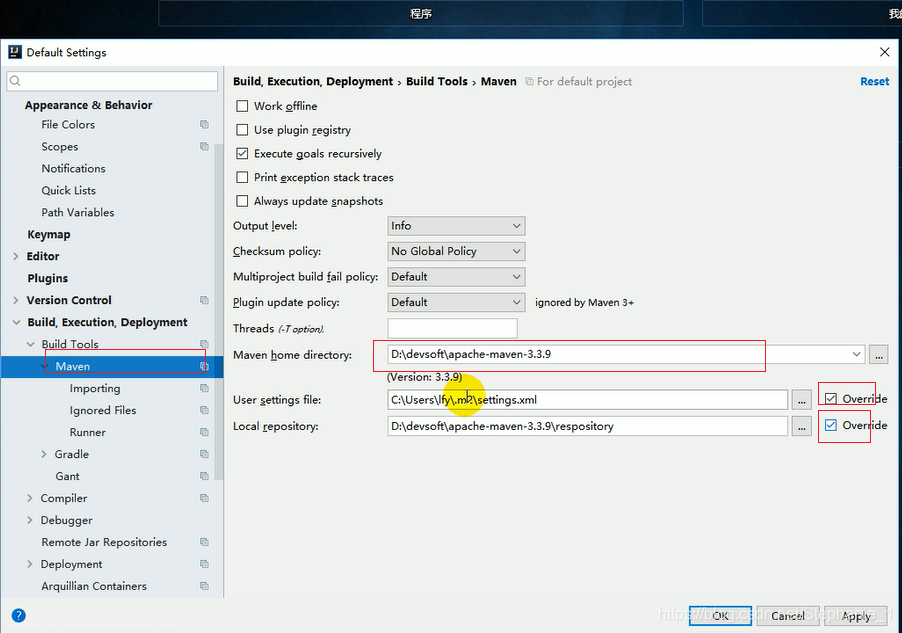Expand the Debugger tree node
Viewport: 902px width, 633px height.
click(30, 520)
